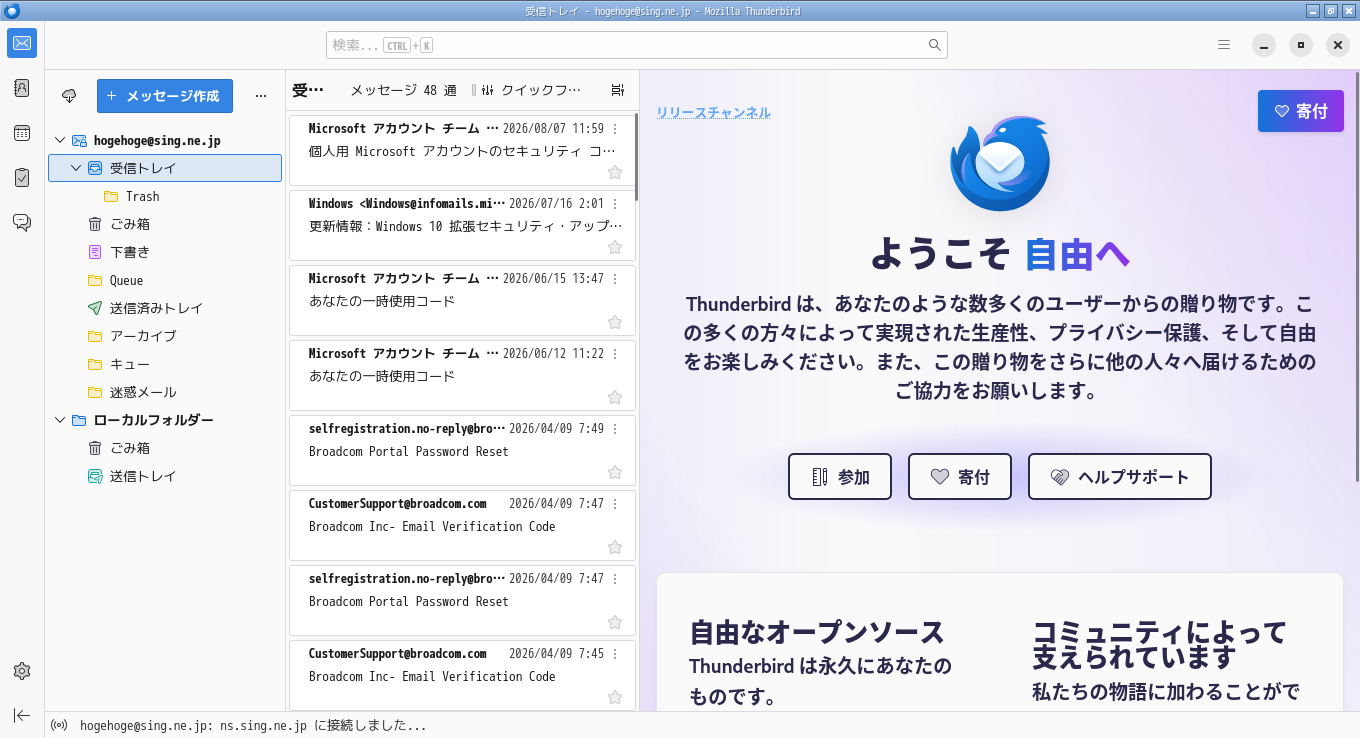
Task: Open the Tasks space
Action: [22, 177]
